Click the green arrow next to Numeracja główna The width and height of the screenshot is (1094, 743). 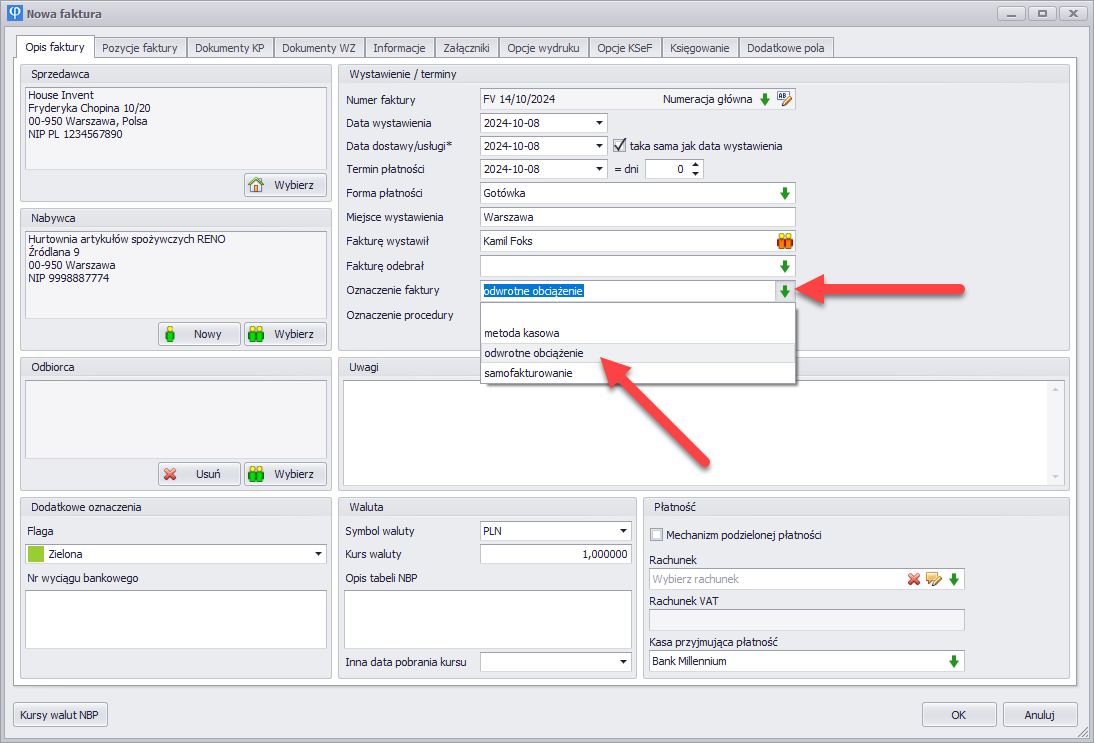pos(765,99)
